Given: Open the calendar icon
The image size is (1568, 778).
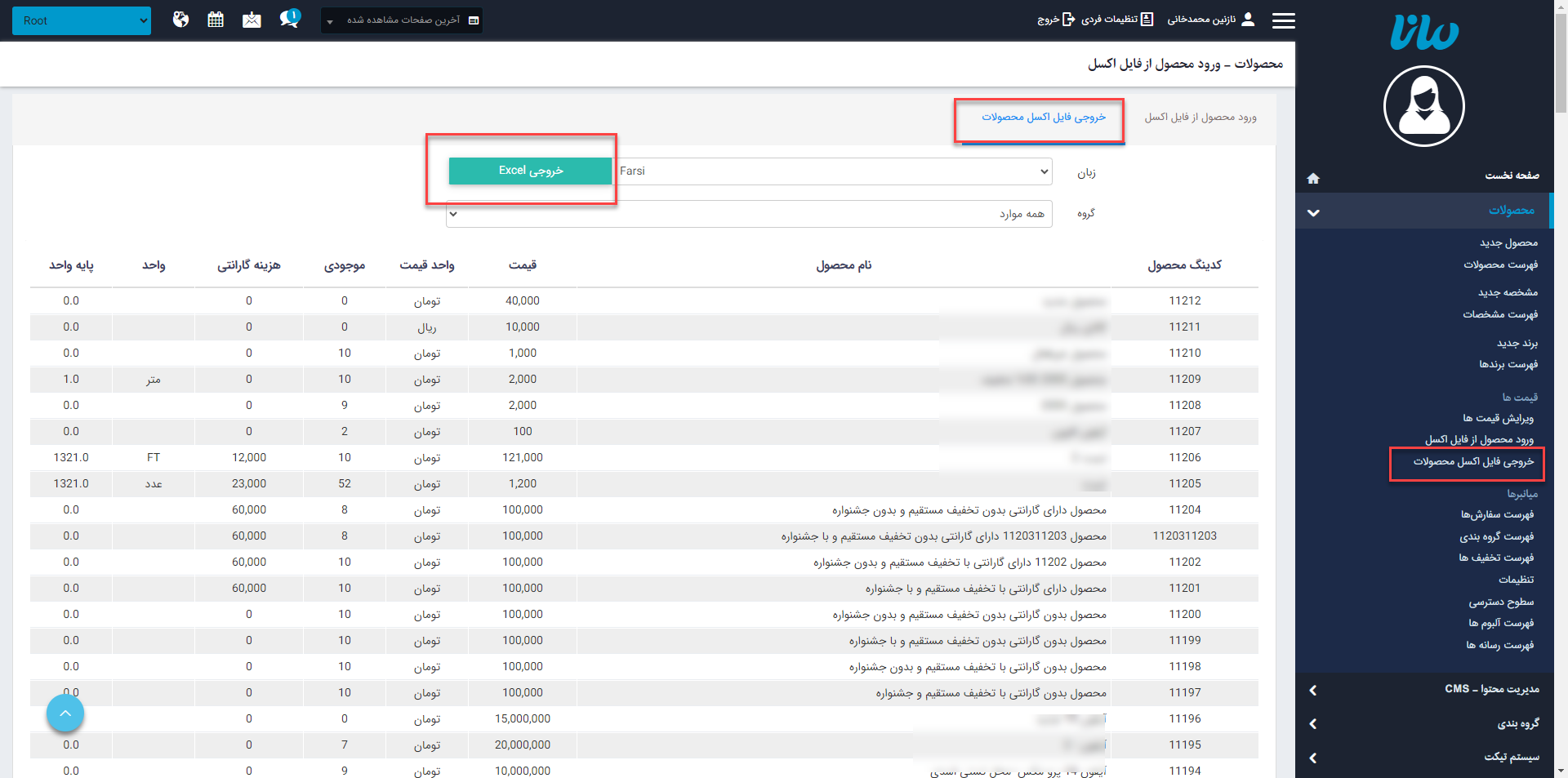Looking at the screenshot, I should pyautogui.click(x=216, y=20).
